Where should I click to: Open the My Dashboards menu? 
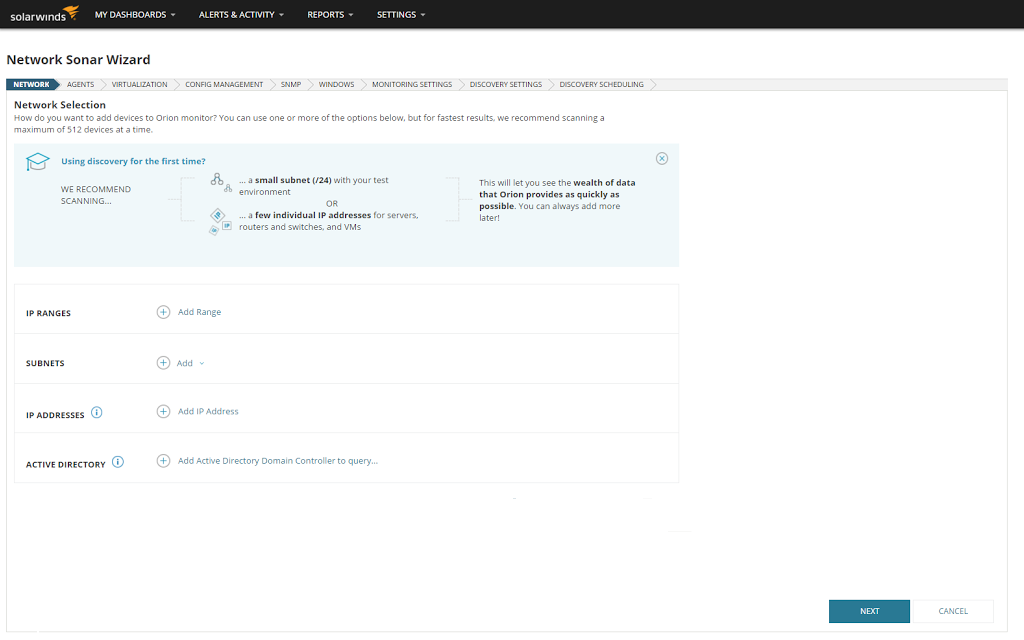click(135, 15)
